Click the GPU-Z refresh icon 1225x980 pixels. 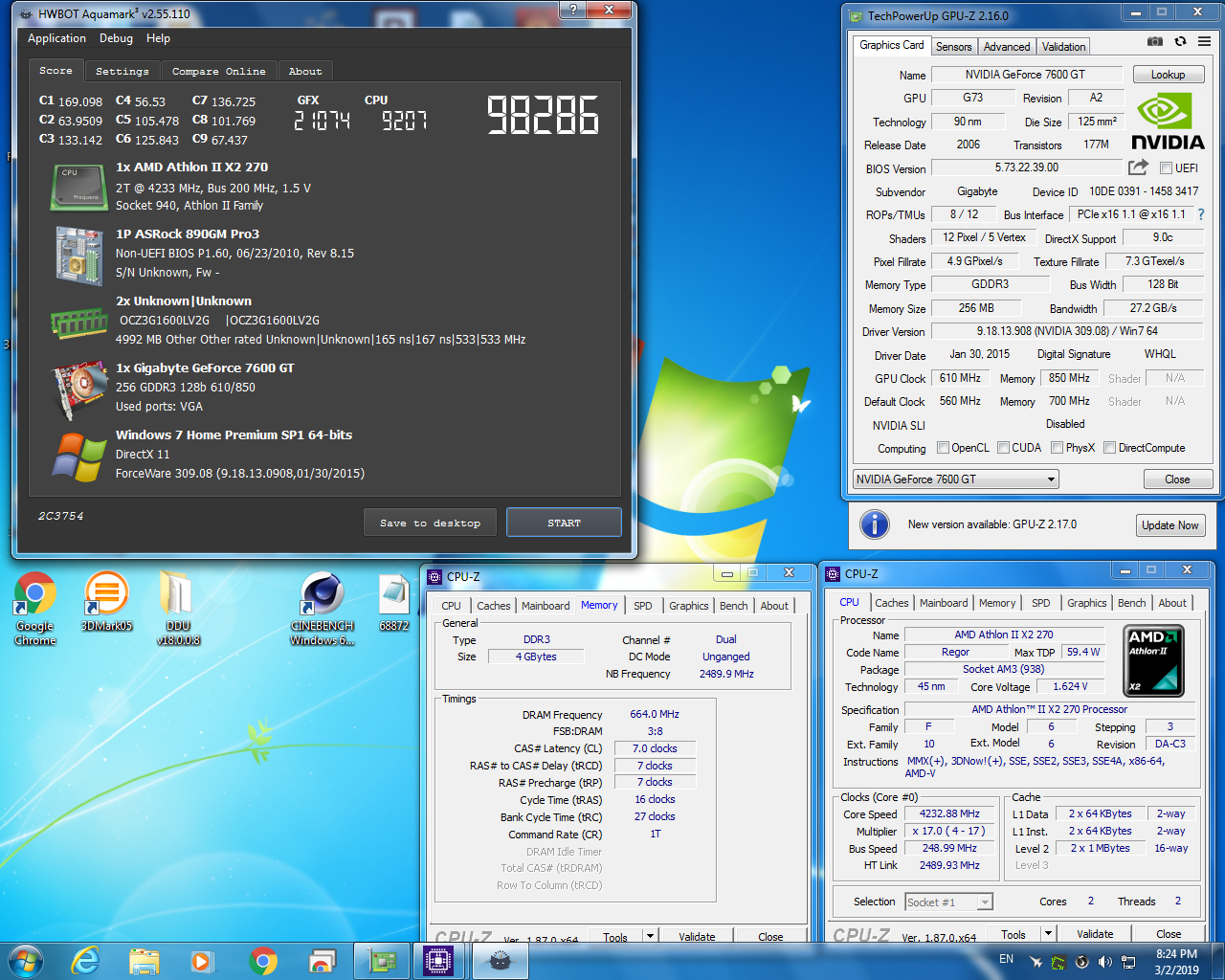[1180, 42]
